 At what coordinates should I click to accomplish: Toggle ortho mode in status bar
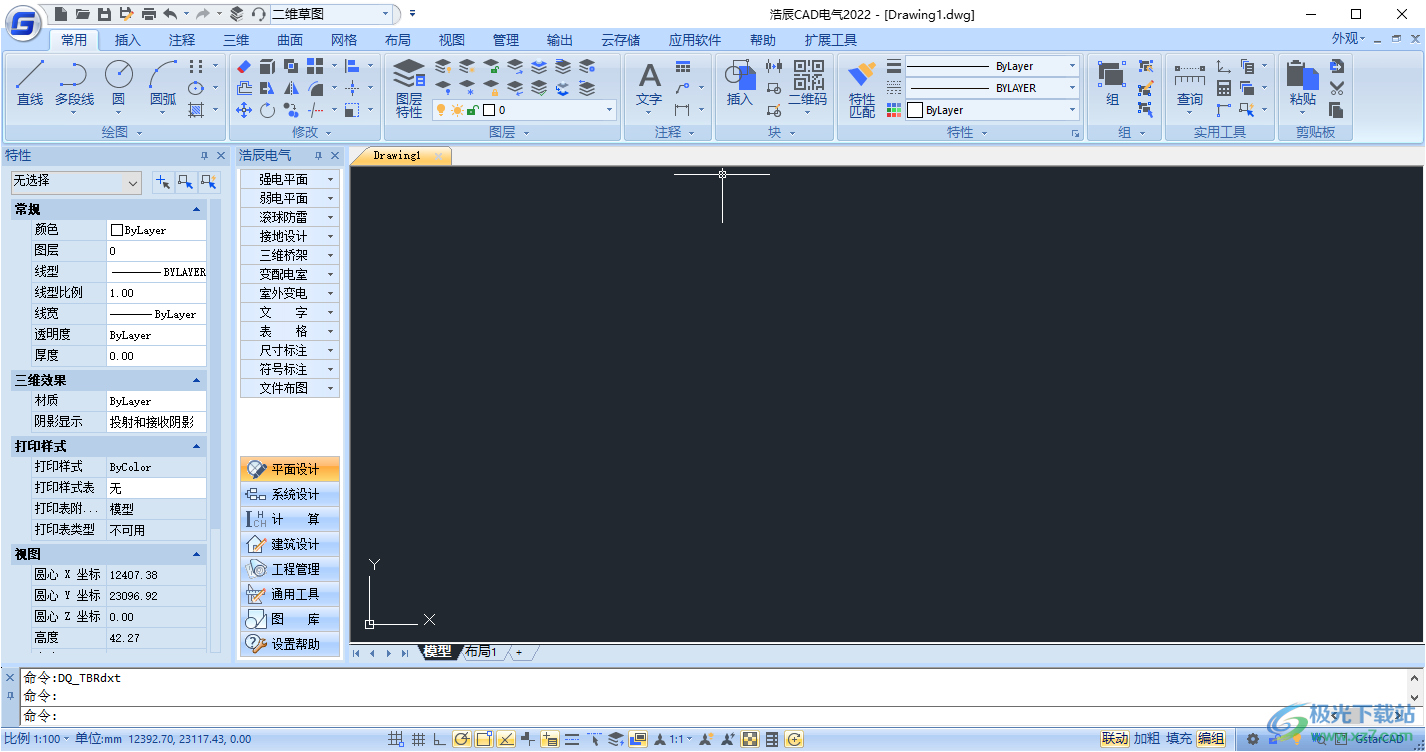(440, 739)
